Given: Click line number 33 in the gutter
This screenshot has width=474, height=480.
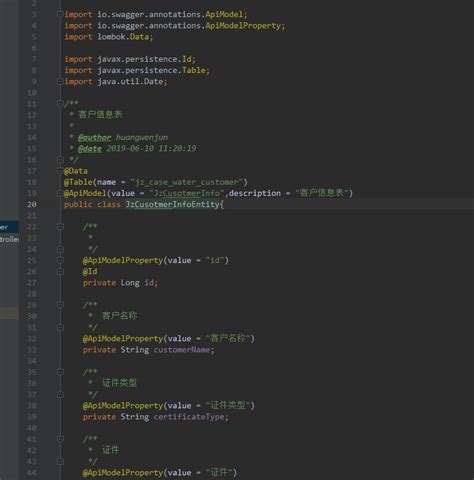Looking at the screenshot, I should click(32, 350).
